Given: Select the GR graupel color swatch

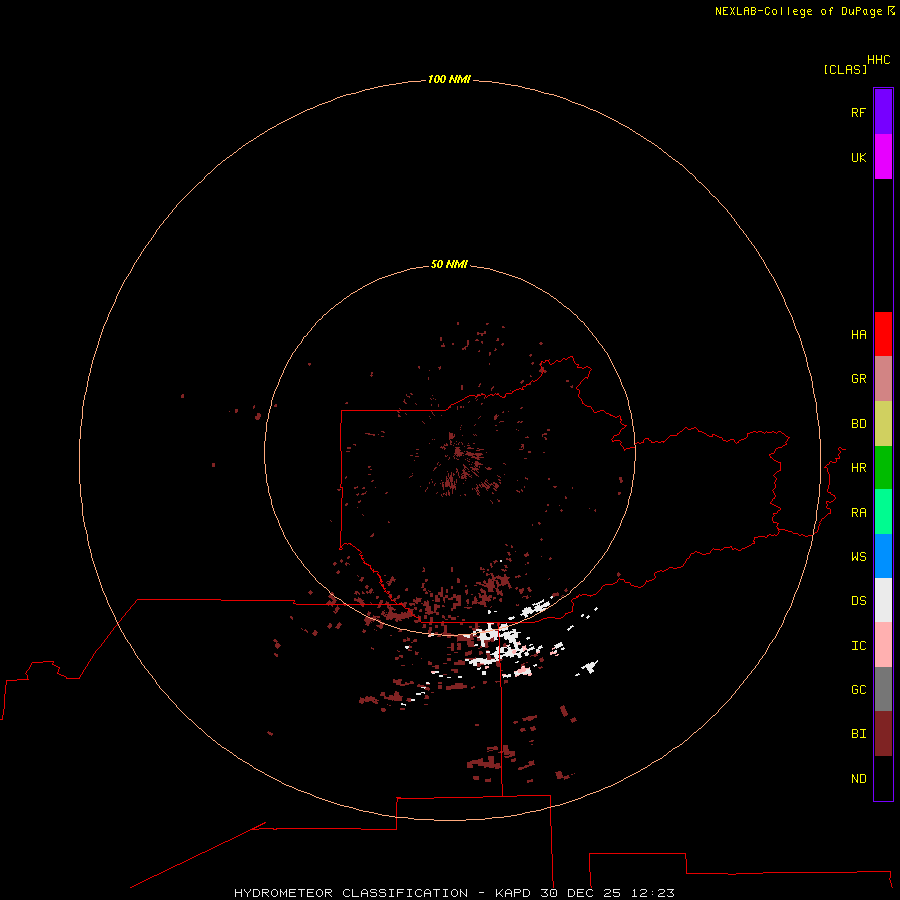Looking at the screenshot, I should [x=883, y=379].
